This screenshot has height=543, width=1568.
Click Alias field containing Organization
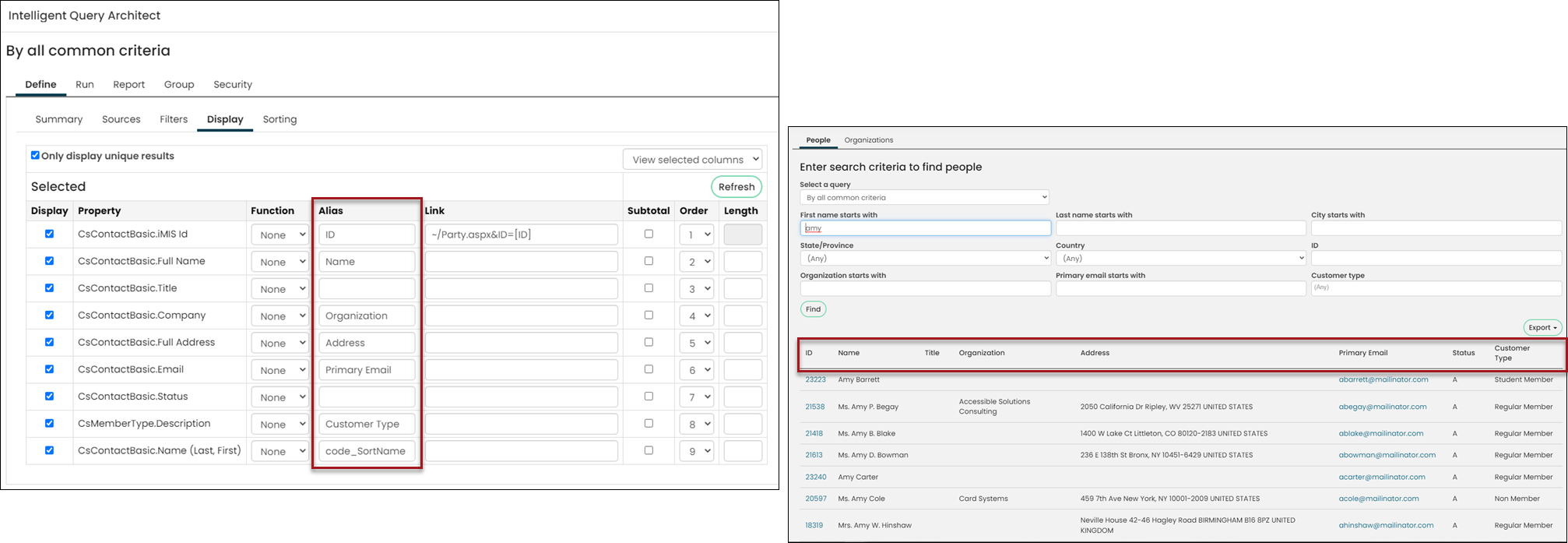367,316
